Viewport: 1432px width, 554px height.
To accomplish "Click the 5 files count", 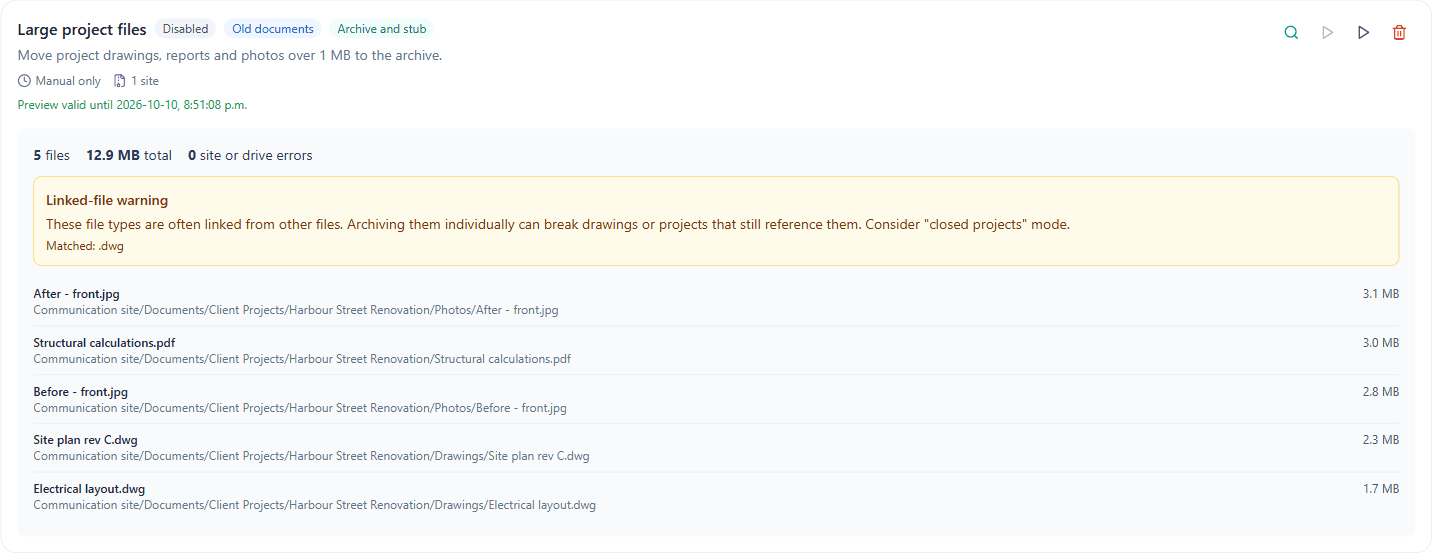I will [52, 156].
